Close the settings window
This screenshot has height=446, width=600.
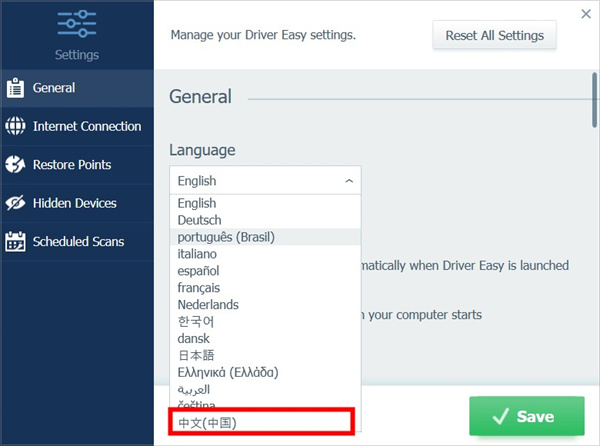pyautogui.click(x=585, y=14)
